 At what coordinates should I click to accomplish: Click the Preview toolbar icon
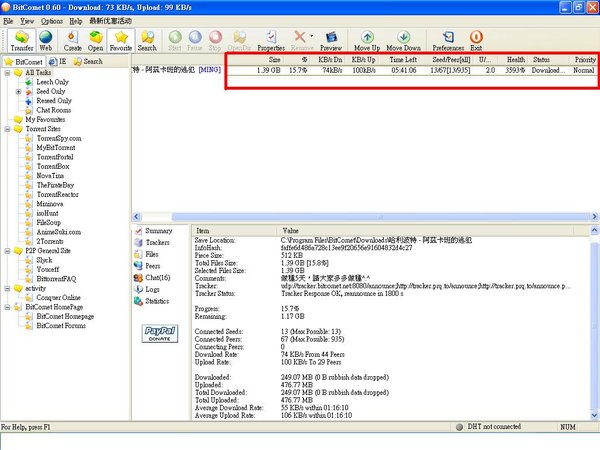(331, 40)
